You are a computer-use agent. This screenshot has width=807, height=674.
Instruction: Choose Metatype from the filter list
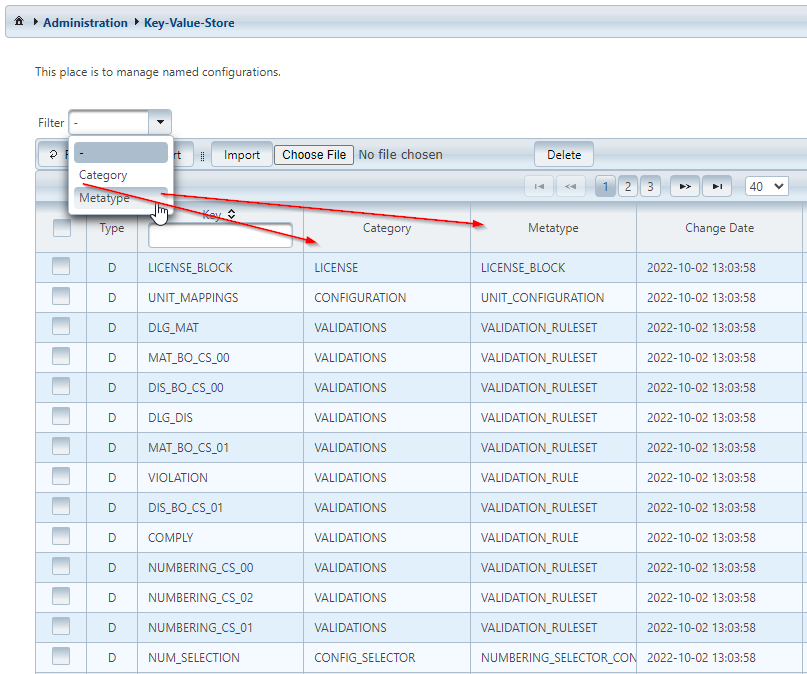pyautogui.click(x=105, y=198)
